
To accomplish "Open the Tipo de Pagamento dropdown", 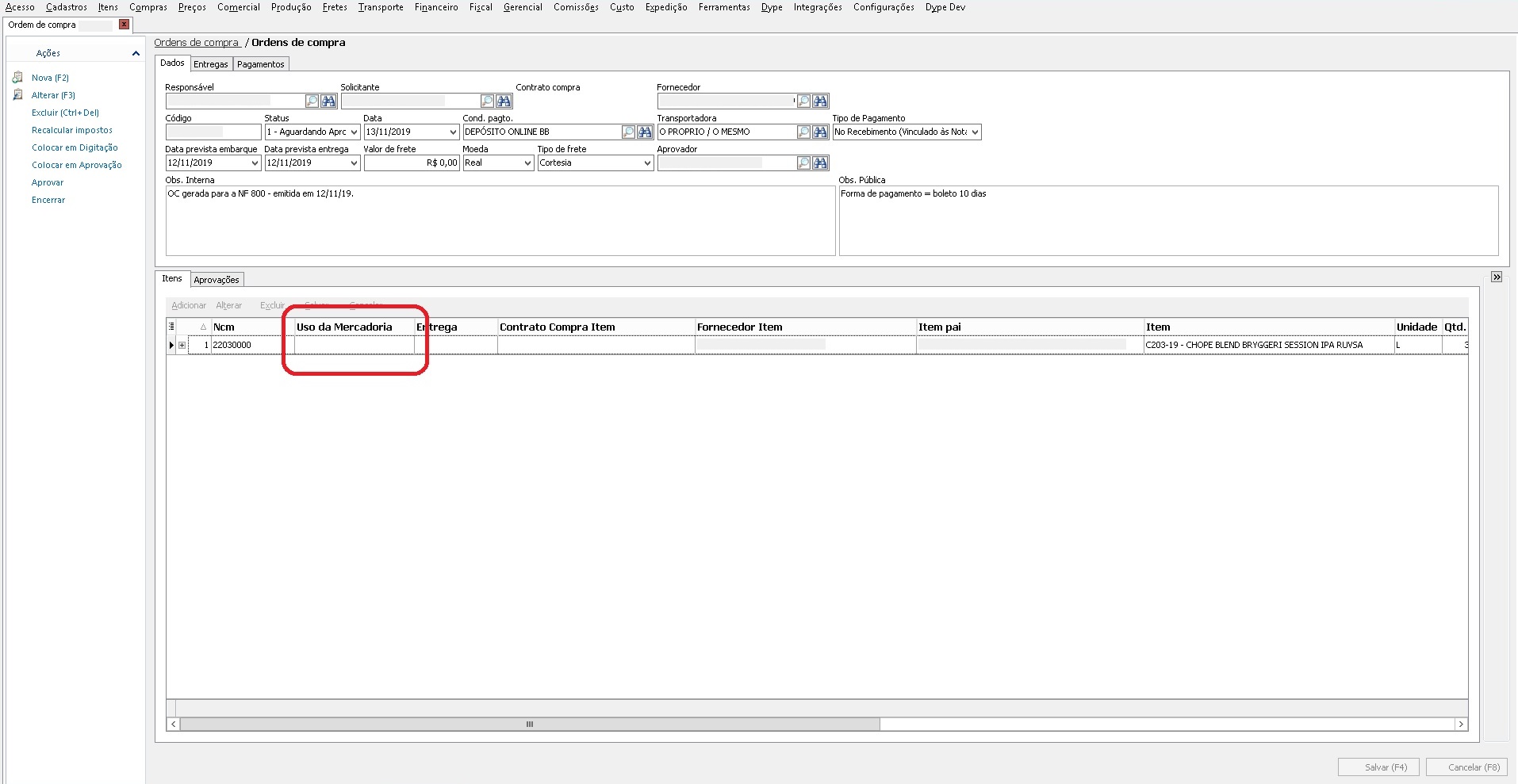I will click(975, 132).
